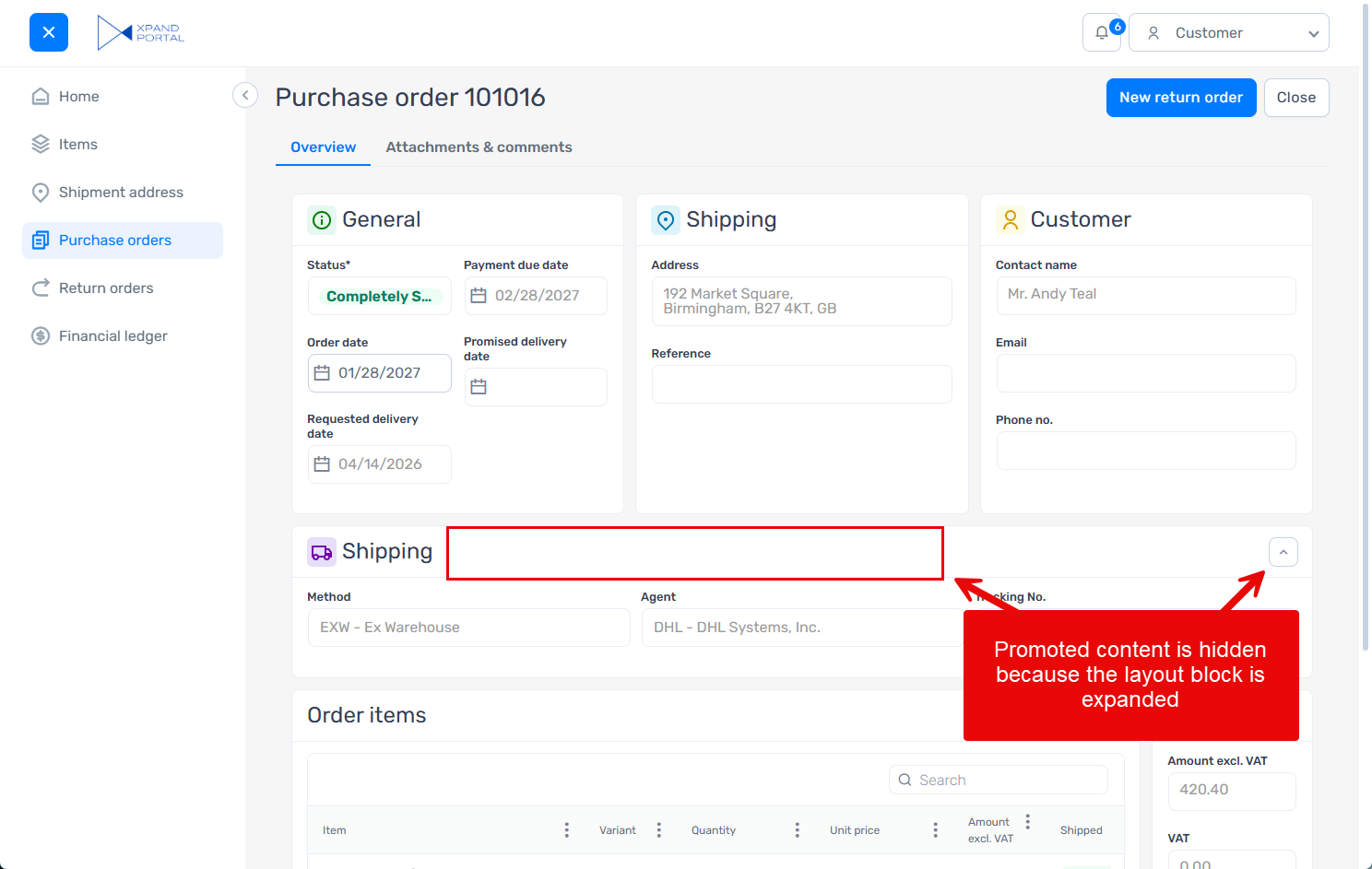
Task: Open Unit price column options menu
Action: point(935,830)
